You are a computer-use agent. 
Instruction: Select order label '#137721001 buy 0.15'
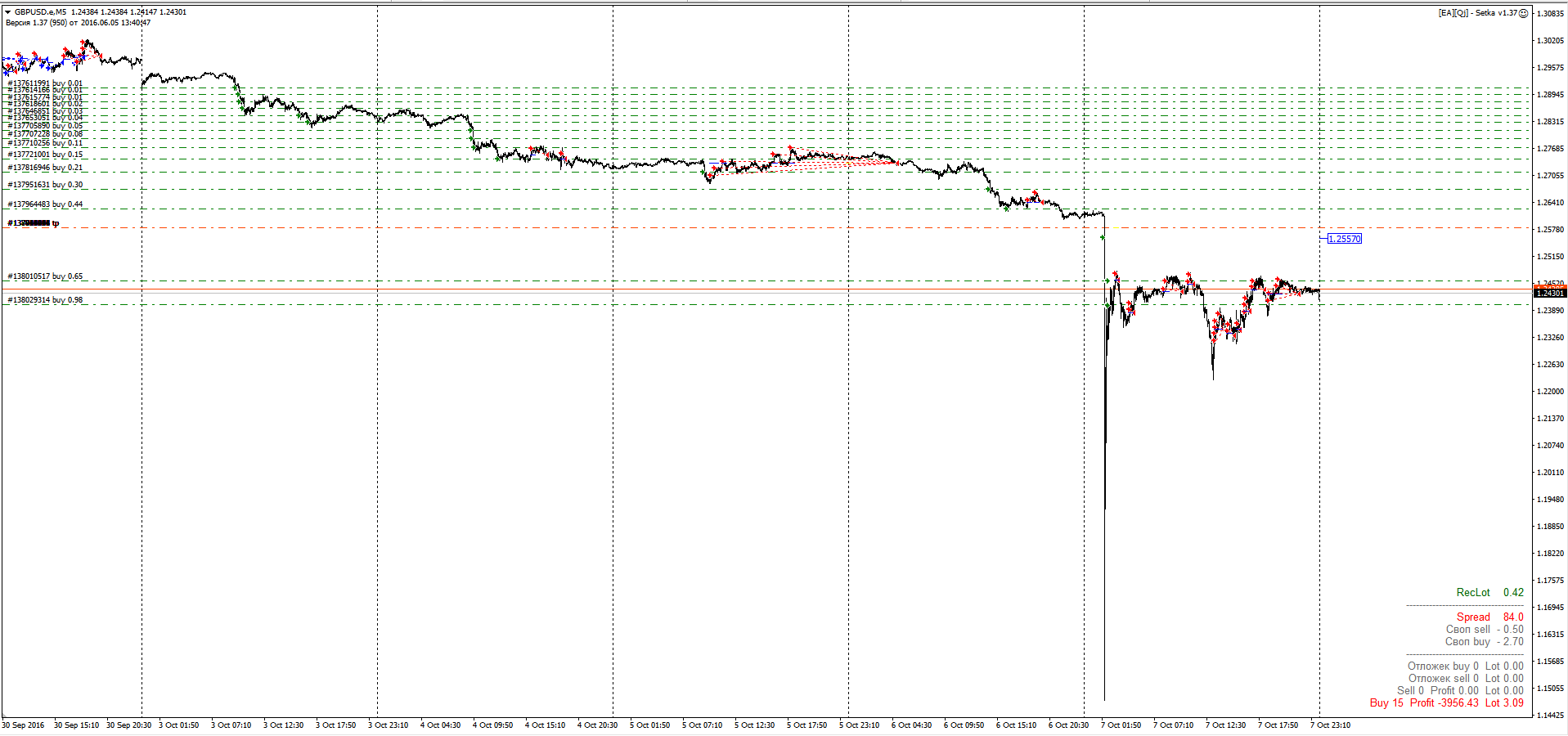[x=45, y=155]
